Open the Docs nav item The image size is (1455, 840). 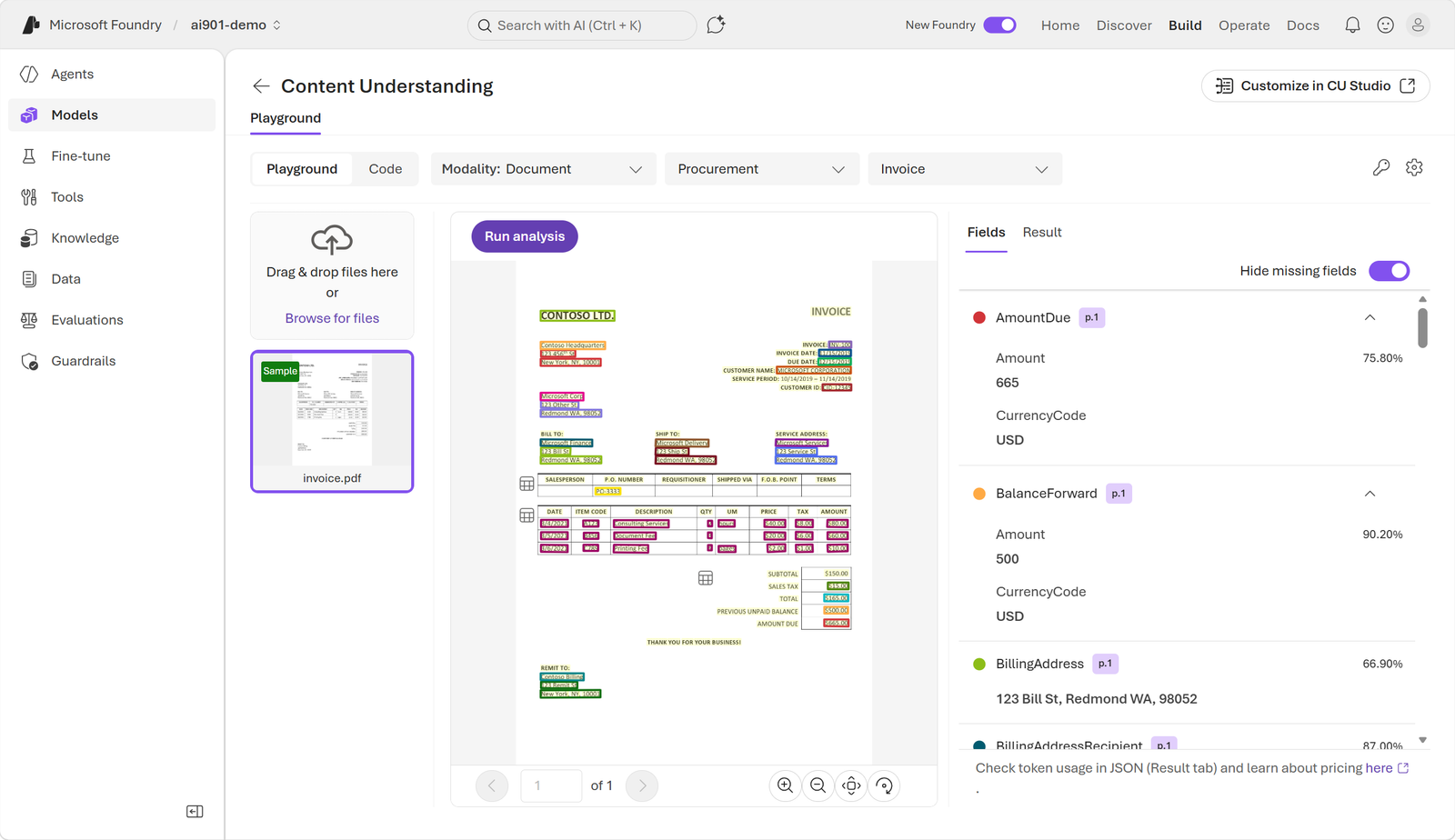click(1303, 25)
